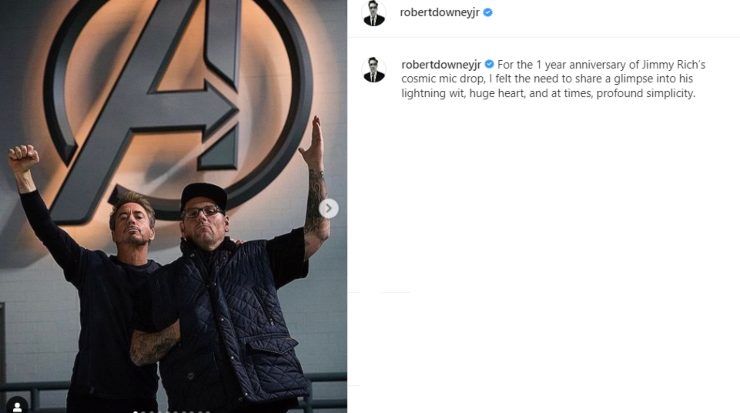Click the avatar next to the caption
740x413 pixels.
(x=374, y=70)
